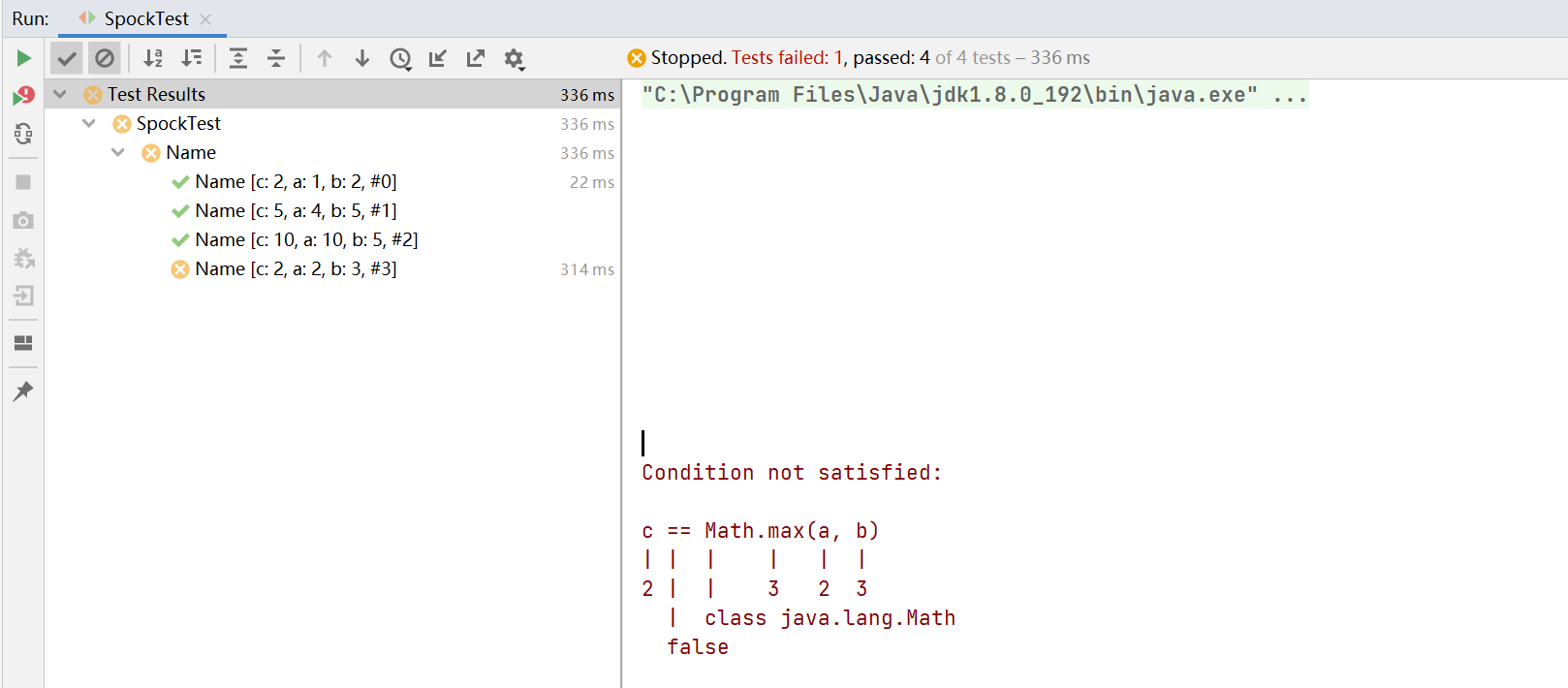
Task: Sort tests by duration
Action: coord(192,58)
